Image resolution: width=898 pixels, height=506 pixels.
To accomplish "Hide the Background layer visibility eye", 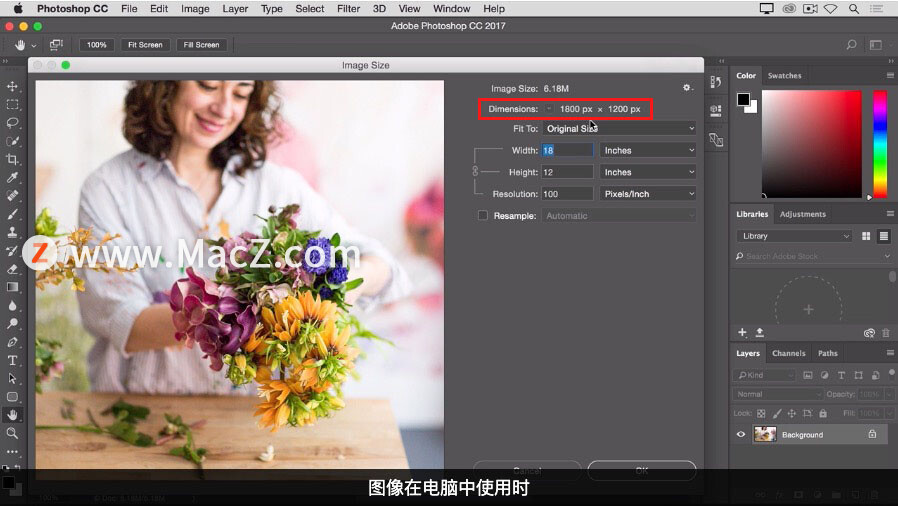I will tap(741, 434).
